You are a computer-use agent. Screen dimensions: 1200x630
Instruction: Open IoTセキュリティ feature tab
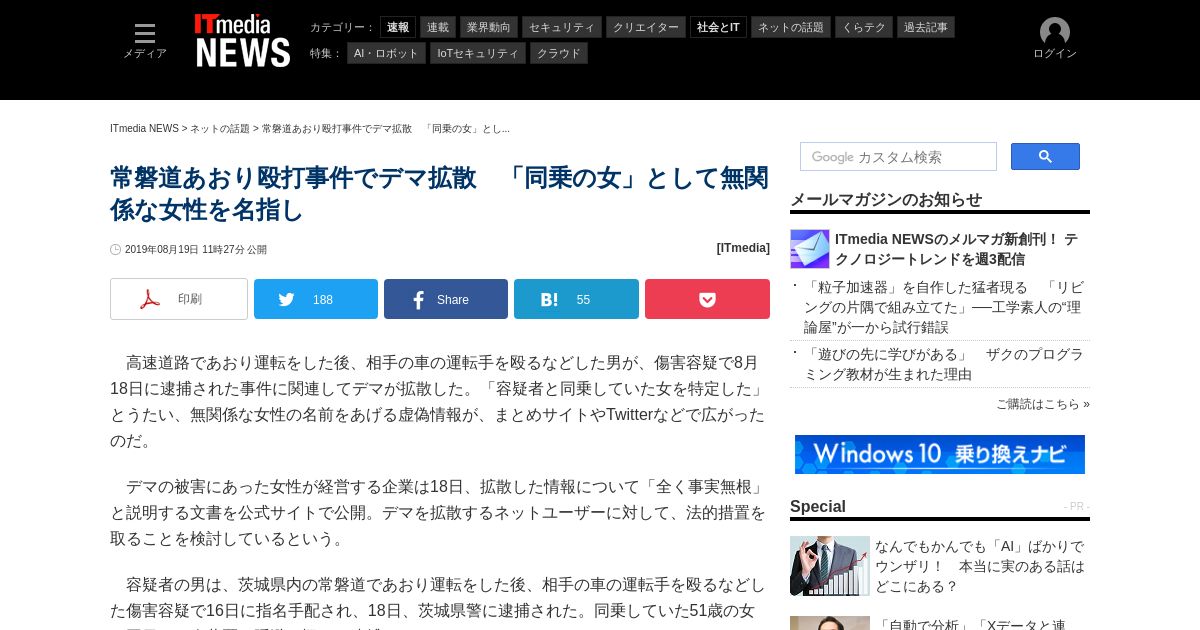point(478,53)
